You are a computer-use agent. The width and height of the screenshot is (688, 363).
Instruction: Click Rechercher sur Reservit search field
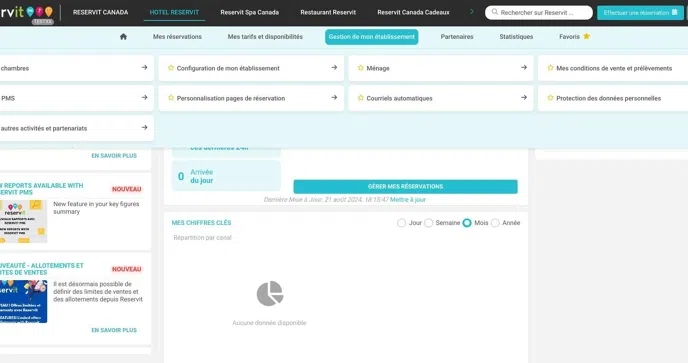coord(539,12)
